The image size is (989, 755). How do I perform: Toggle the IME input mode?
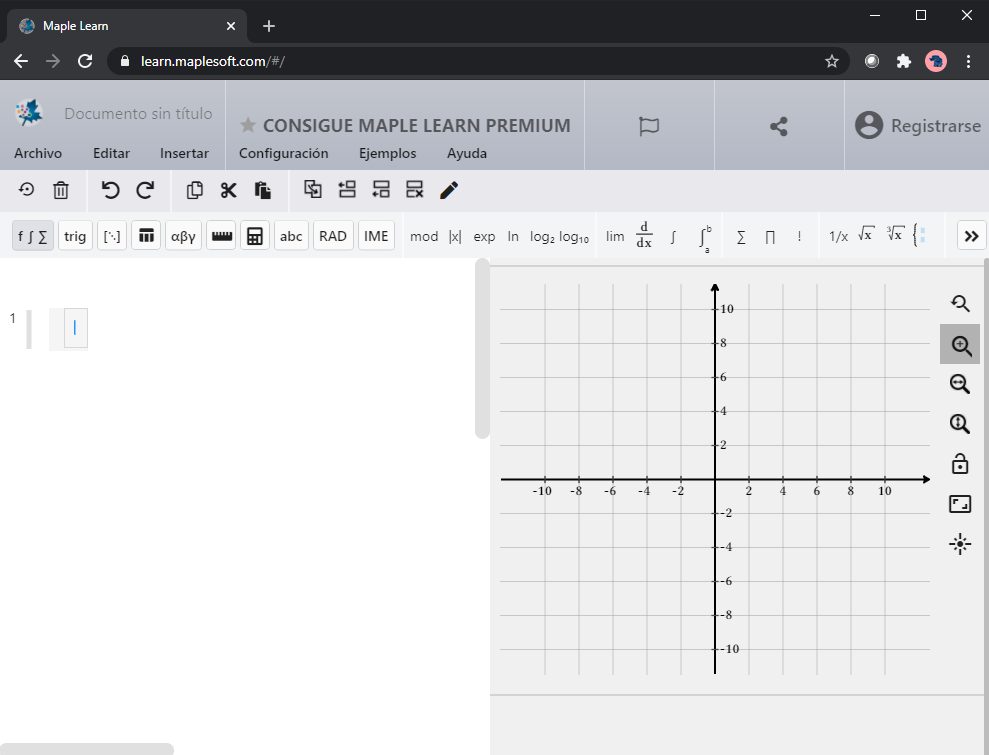[376, 236]
